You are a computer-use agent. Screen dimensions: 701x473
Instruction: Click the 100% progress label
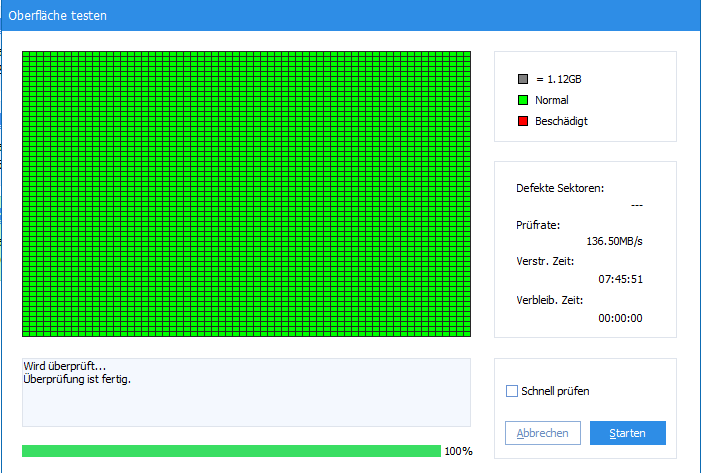458,451
